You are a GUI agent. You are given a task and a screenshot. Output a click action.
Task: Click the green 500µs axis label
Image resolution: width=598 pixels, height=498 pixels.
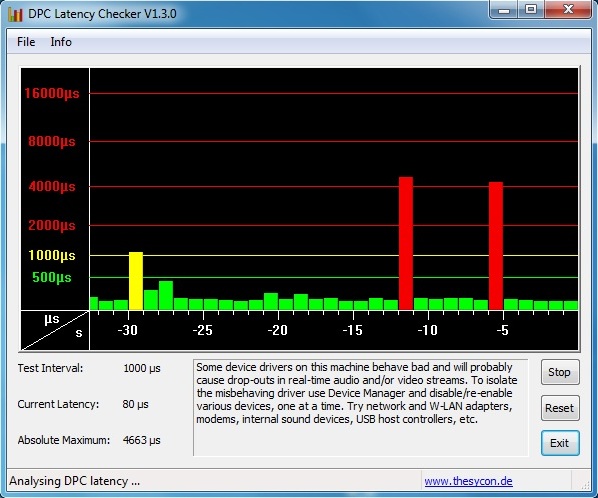(52, 277)
